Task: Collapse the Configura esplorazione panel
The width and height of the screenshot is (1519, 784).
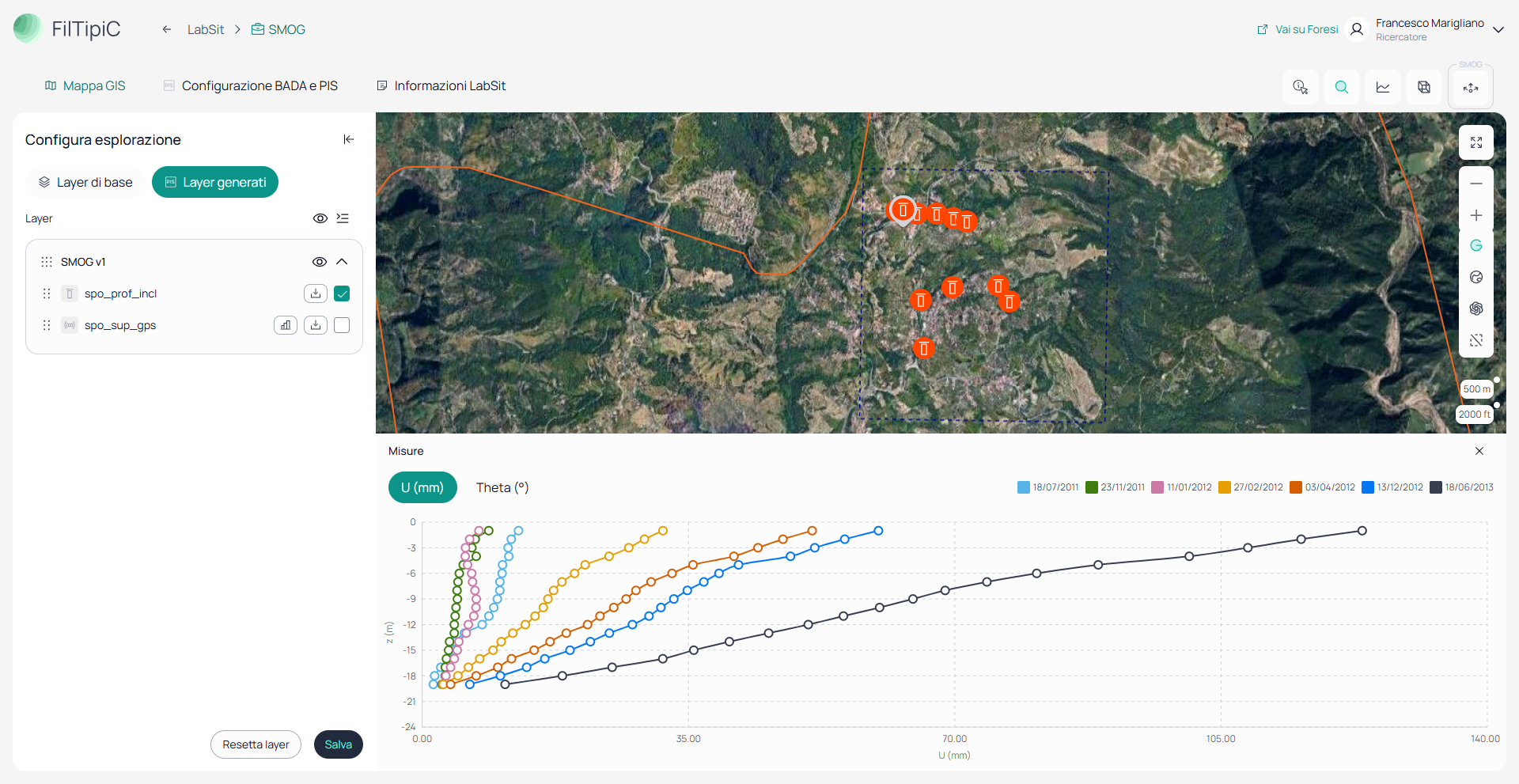Action: [348, 139]
